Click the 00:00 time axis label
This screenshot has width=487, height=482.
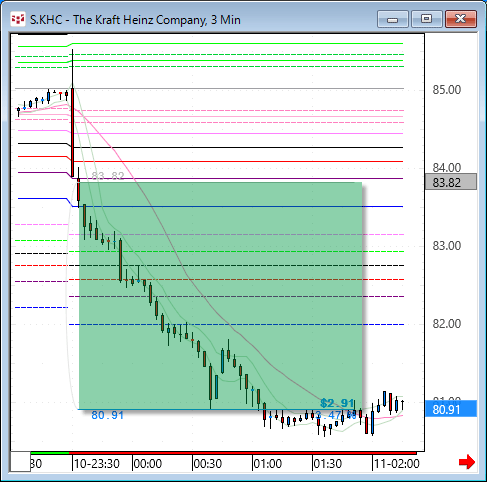(x=148, y=463)
